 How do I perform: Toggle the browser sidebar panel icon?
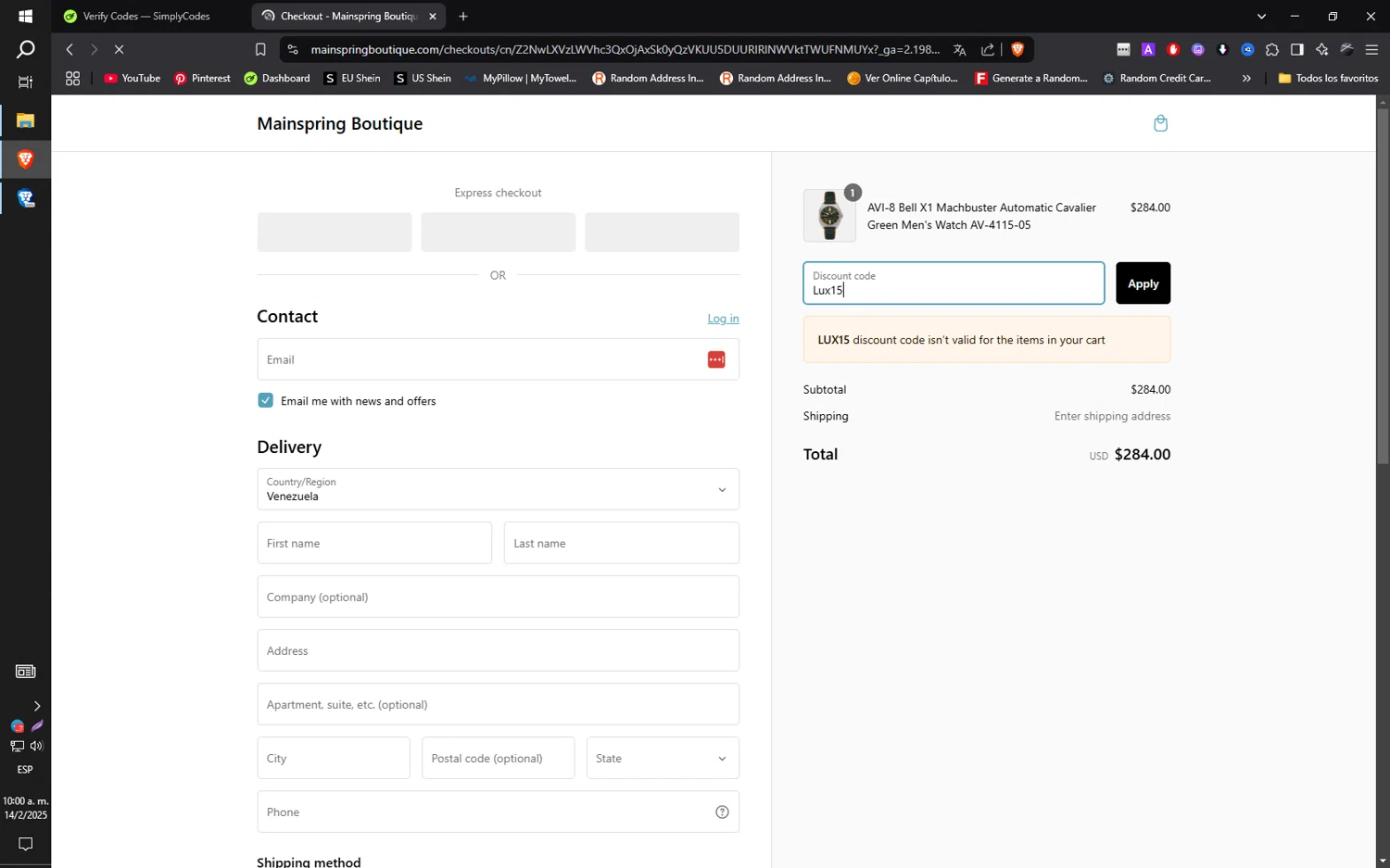tap(1297, 49)
